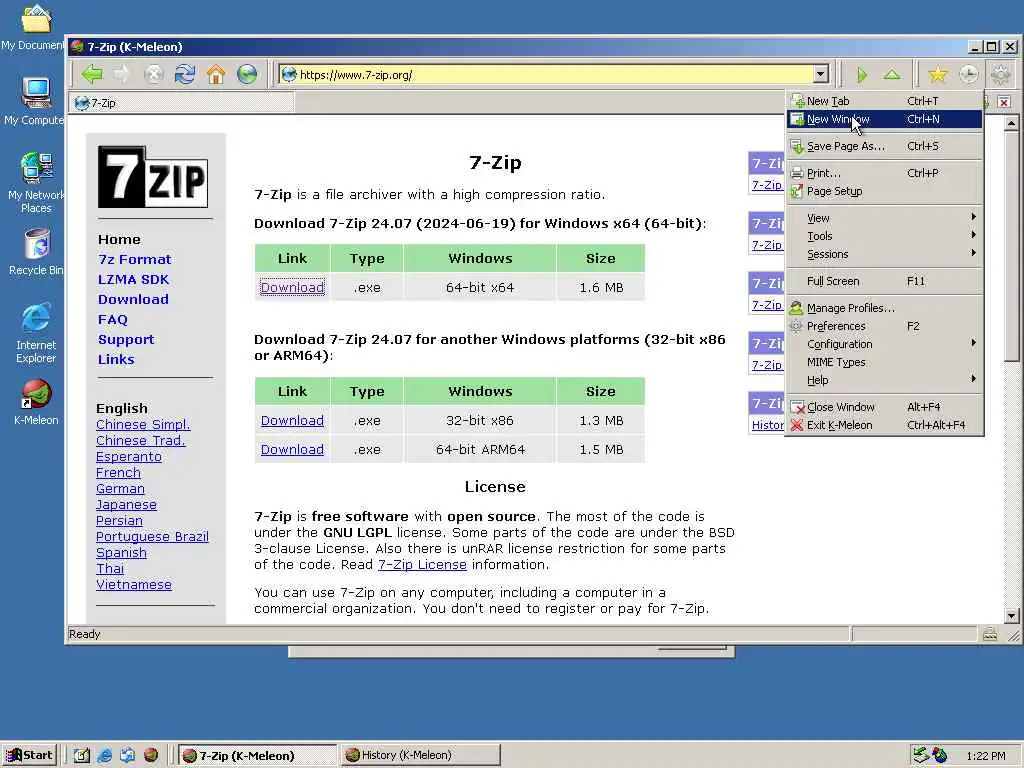Open history with the clock icon

point(969,75)
